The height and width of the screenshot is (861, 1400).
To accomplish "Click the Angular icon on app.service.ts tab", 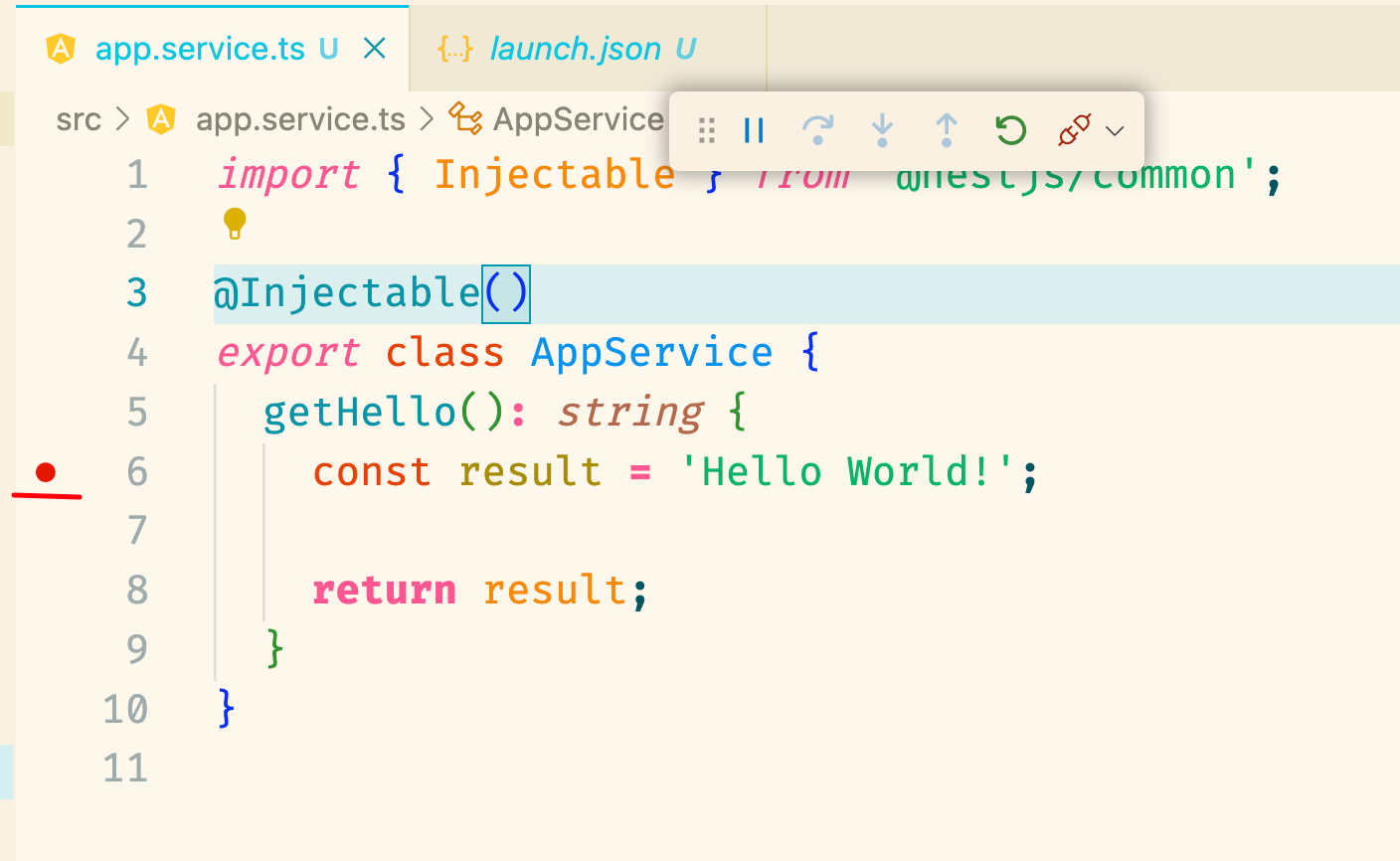I will click(x=62, y=49).
